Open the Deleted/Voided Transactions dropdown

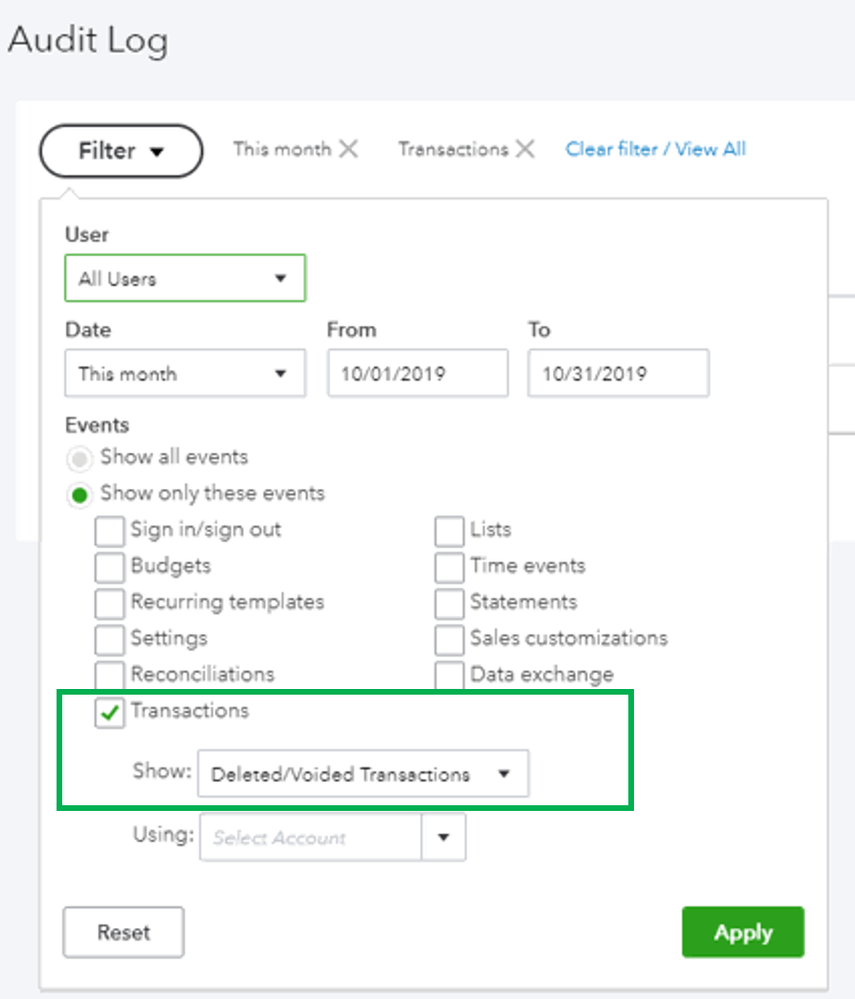click(362, 774)
